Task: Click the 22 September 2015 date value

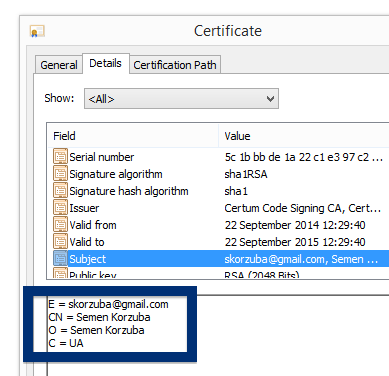Action: (x=295, y=242)
